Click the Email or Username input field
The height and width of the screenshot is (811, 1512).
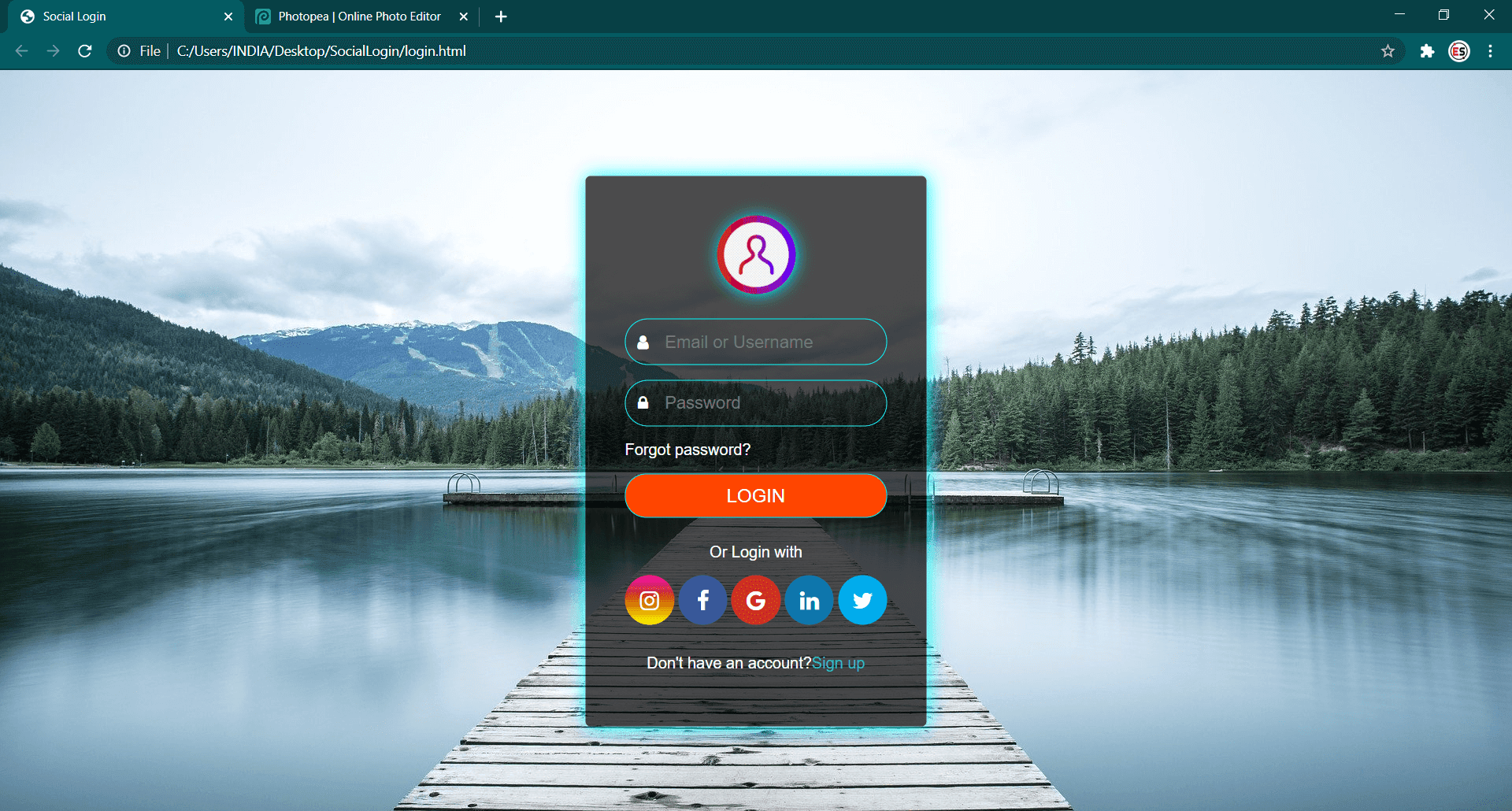coord(755,342)
